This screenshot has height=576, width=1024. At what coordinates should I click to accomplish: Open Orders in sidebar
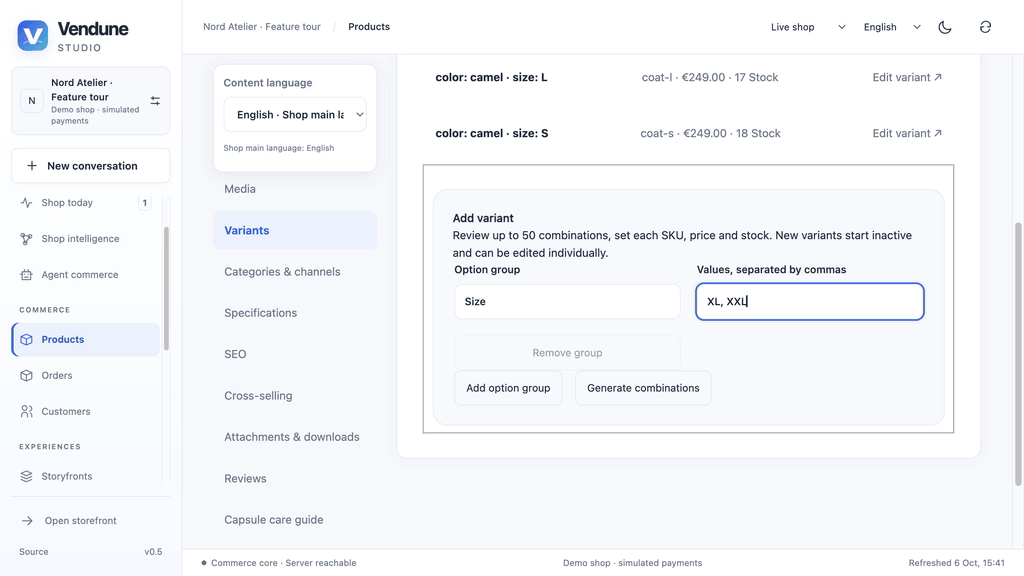pos(86,376)
